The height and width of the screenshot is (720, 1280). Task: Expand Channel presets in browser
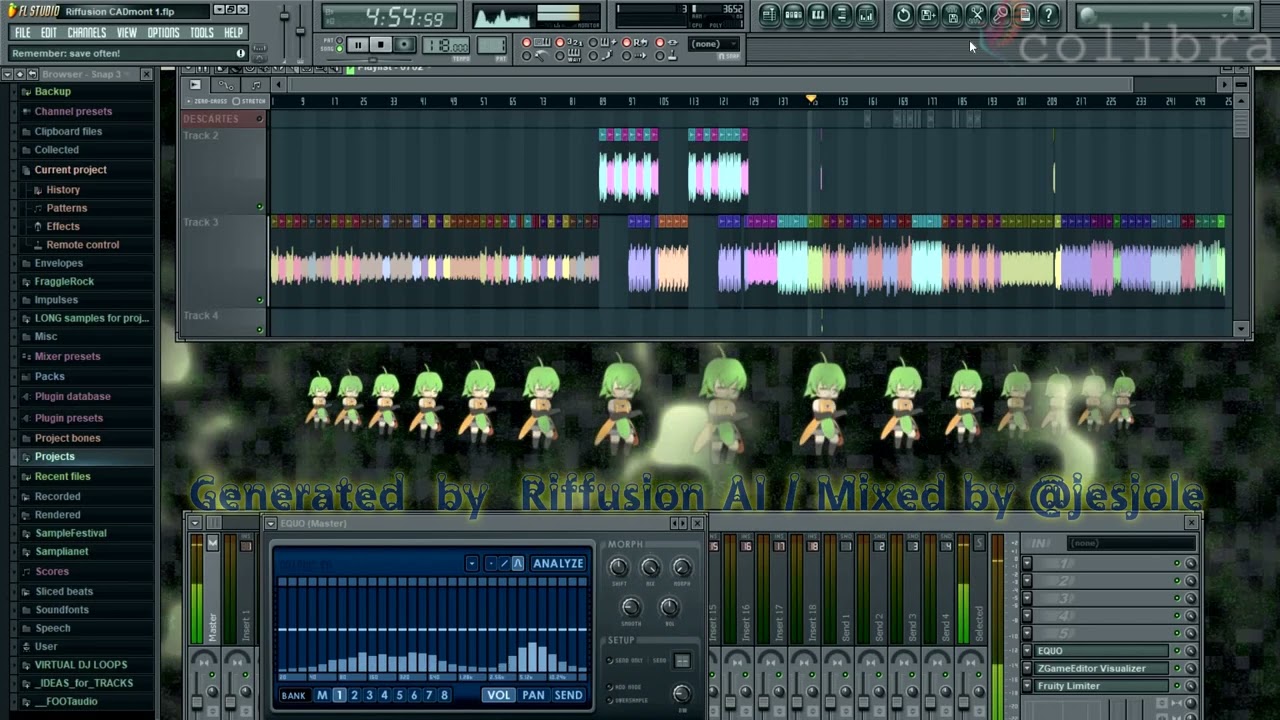(73, 111)
